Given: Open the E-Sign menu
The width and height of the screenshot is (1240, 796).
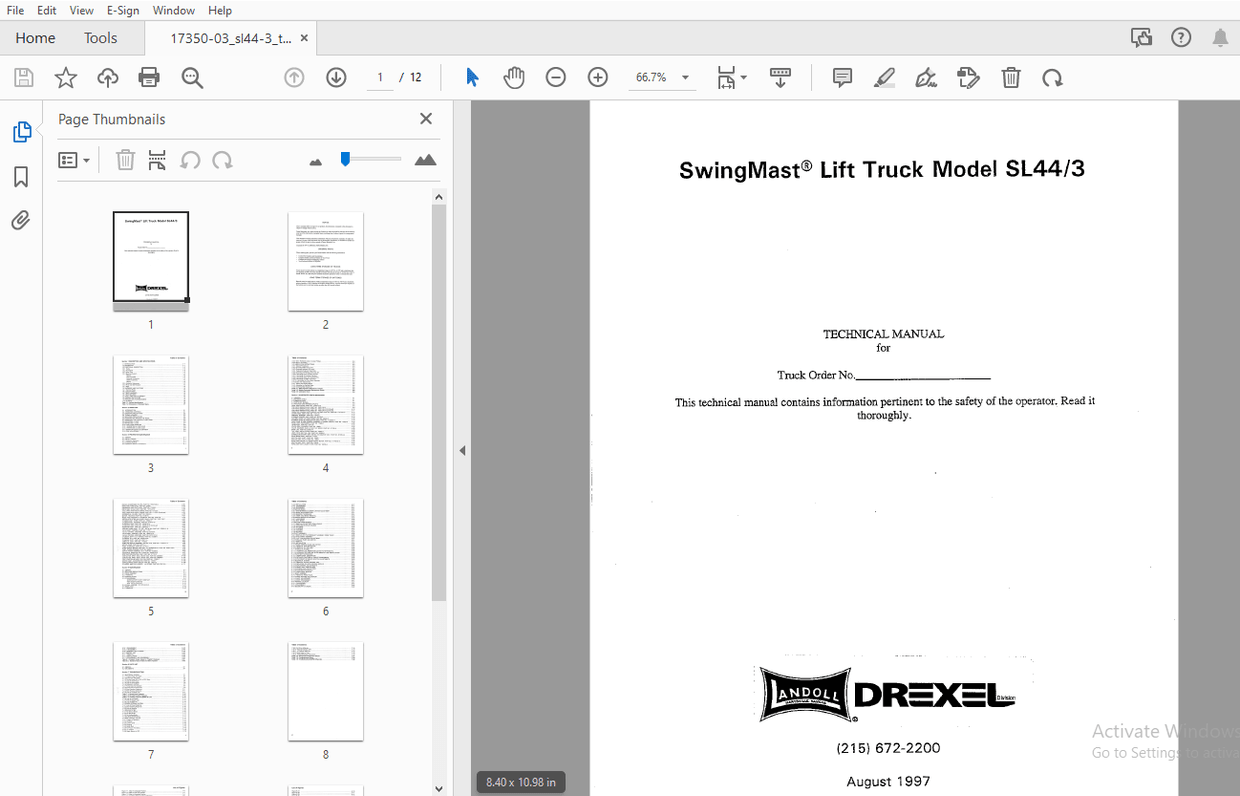Looking at the screenshot, I should 122,10.
